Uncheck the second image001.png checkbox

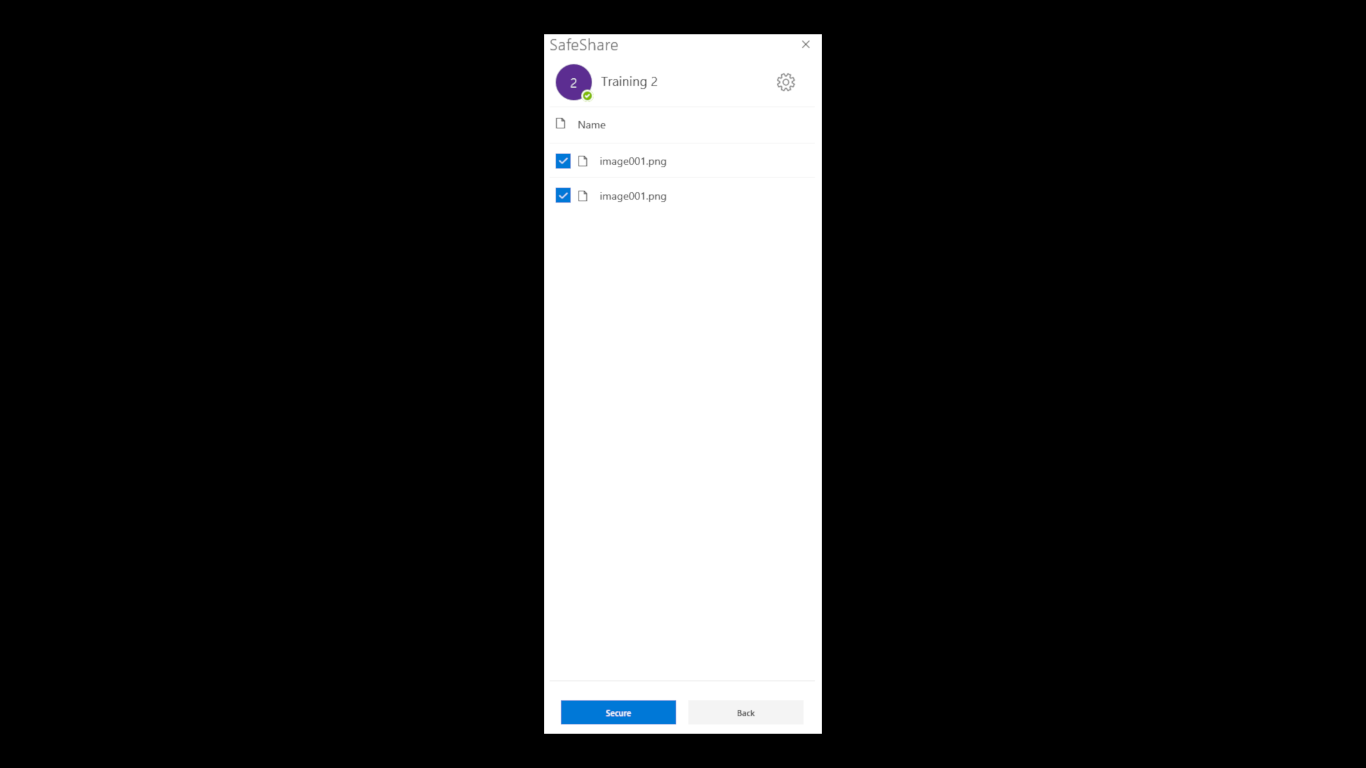pyautogui.click(x=563, y=196)
